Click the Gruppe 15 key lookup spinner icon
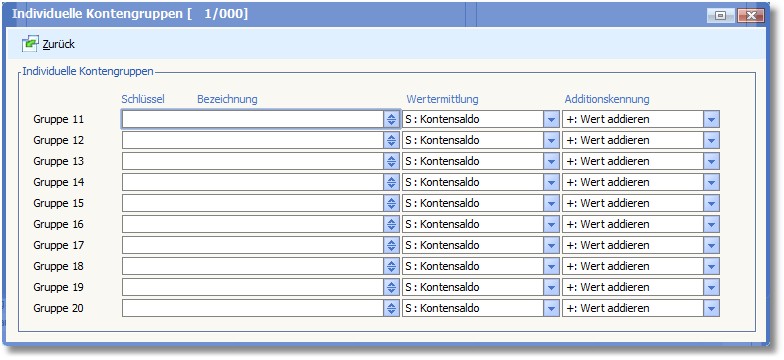The height and width of the screenshot is (360, 784). point(392,204)
